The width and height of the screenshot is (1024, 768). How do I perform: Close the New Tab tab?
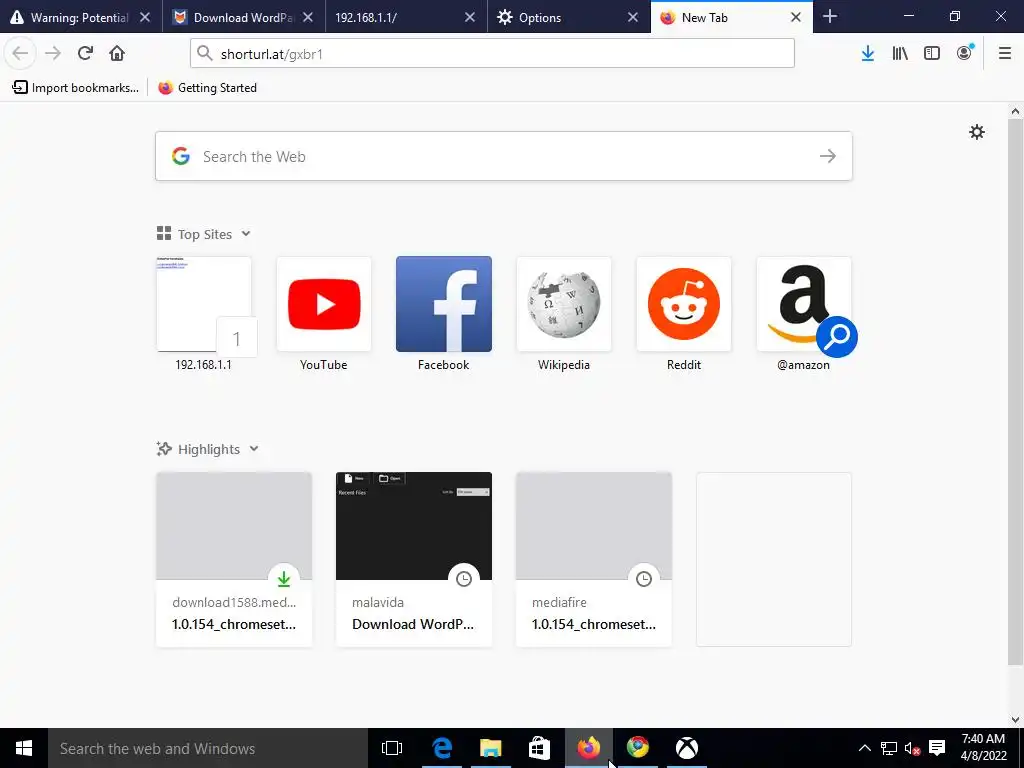coord(796,18)
